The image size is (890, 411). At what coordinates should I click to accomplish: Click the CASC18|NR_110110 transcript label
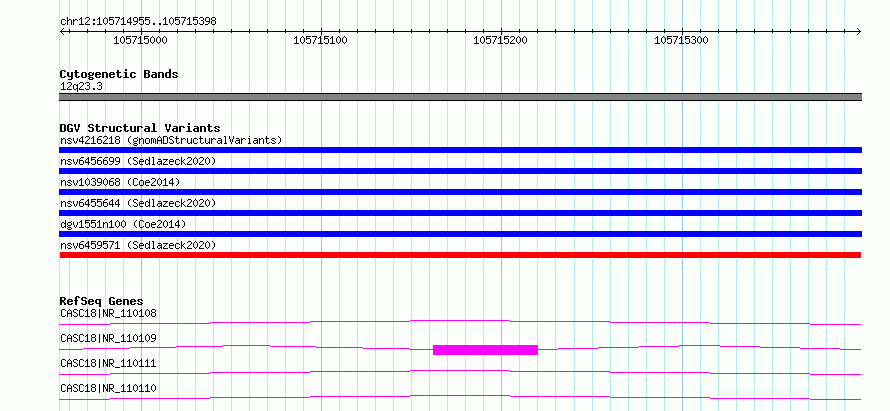[108, 388]
